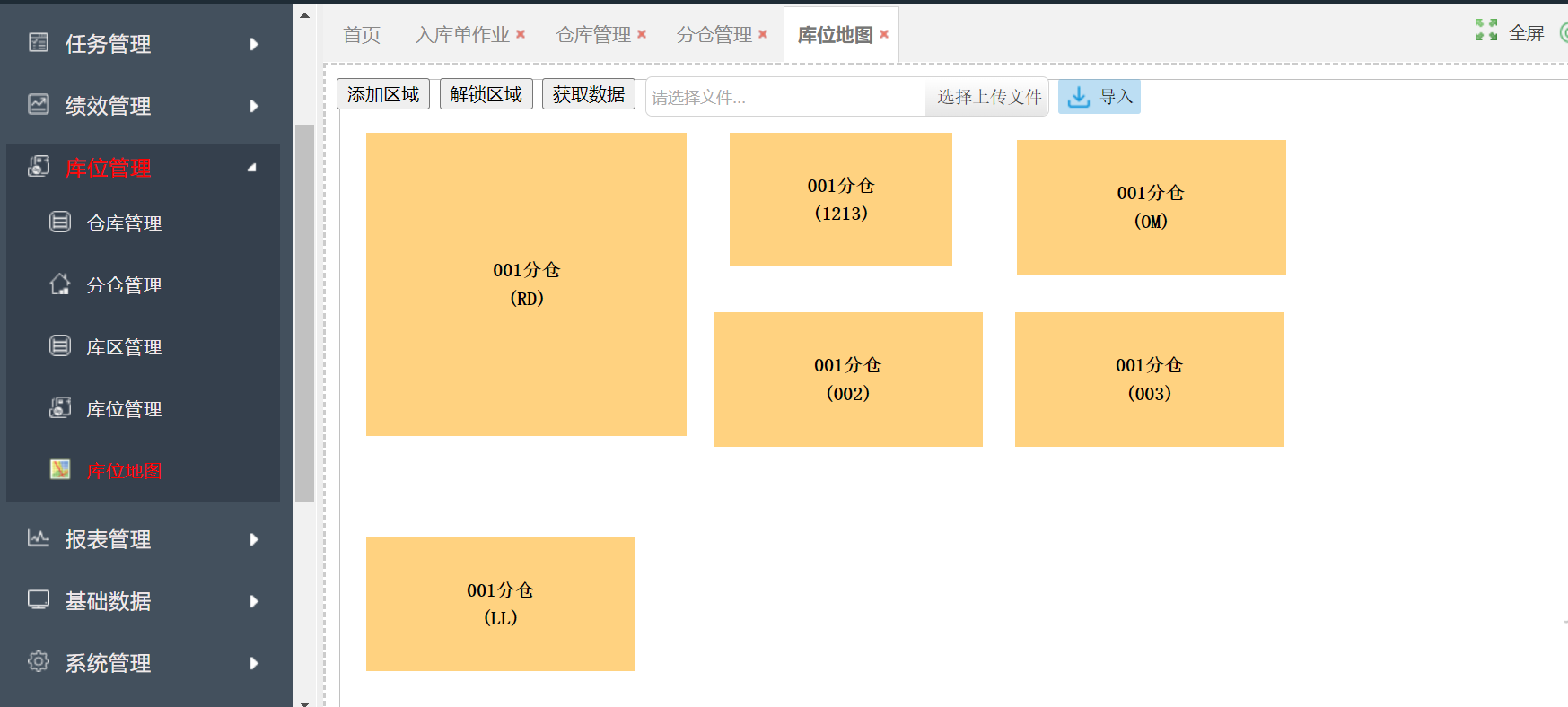
Task: Select the 001分仓 (1213) area block
Action: 841,199
